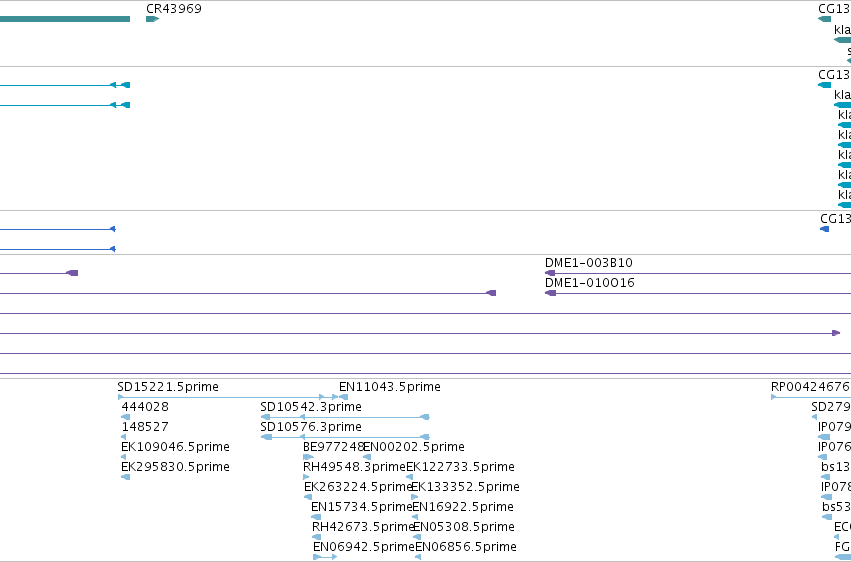Image resolution: width=851 pixels, height=562 pixels.
Task: Select feature label 444028
Action: click(145, 407)
